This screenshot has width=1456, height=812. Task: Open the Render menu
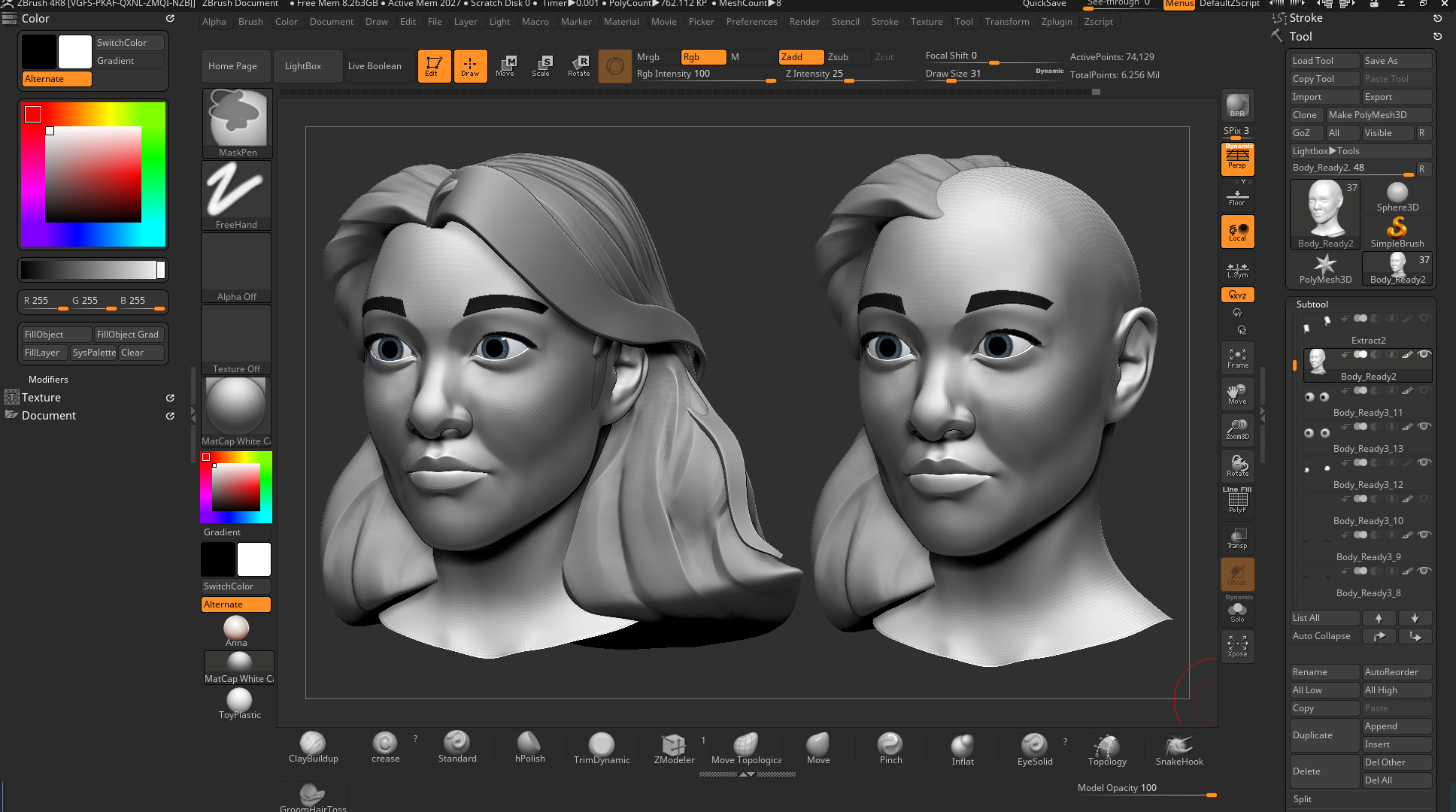[804, 22]
